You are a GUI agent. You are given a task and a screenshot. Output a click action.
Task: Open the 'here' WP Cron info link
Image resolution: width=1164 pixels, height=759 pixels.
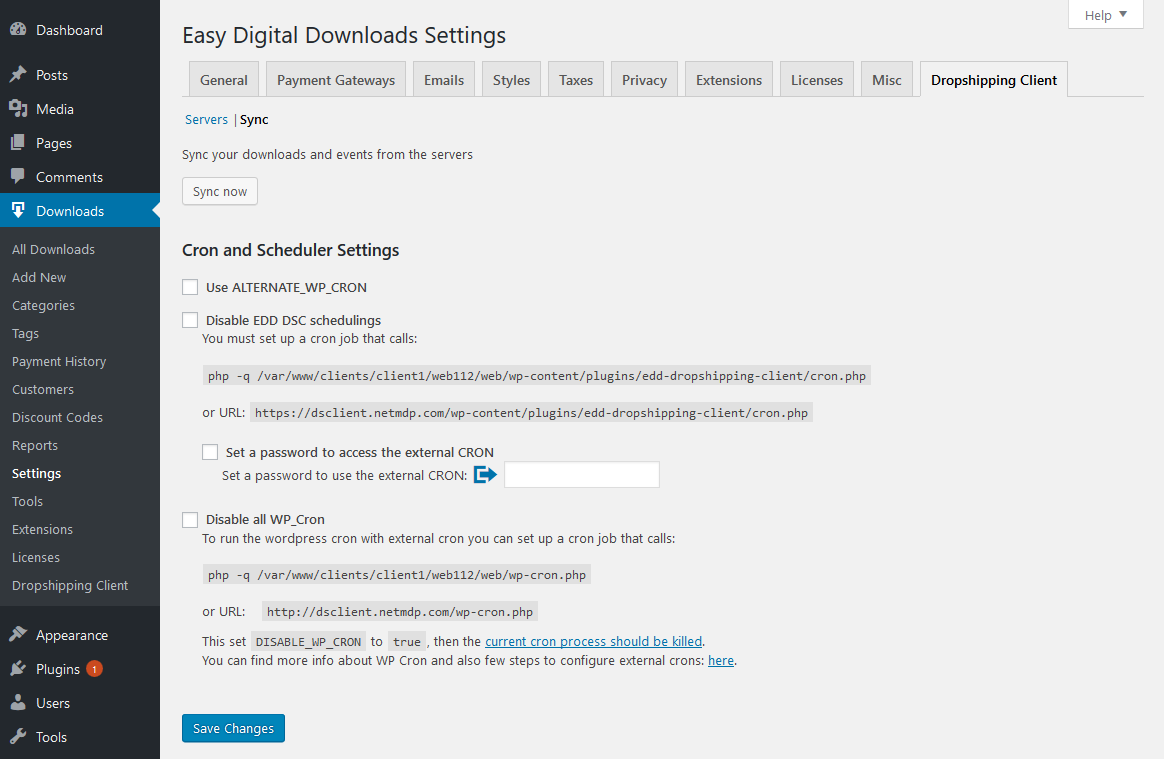click(x=721, y=660)
